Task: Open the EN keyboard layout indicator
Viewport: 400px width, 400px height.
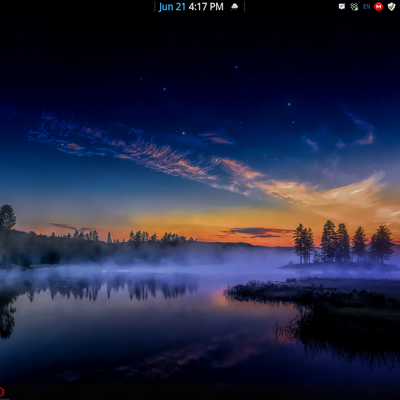Action: pyautogui.click(x=367, y=7)
